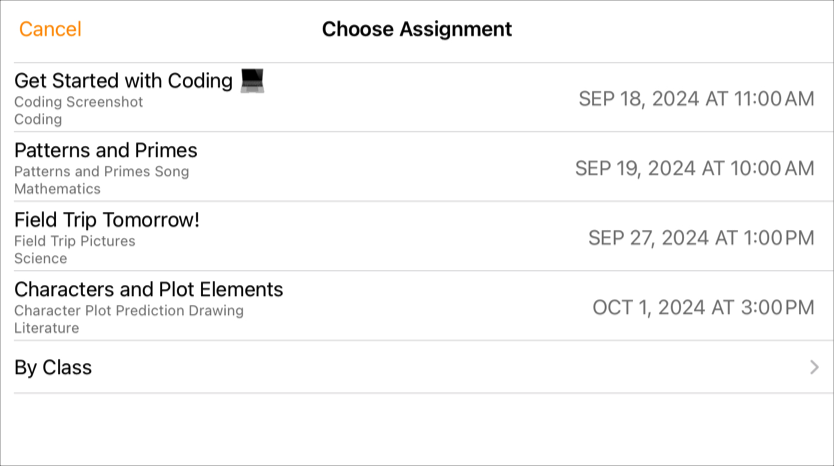Click the Mathematics class label
The width and height of the screenshot is (834, 466).
coord(57,189)
